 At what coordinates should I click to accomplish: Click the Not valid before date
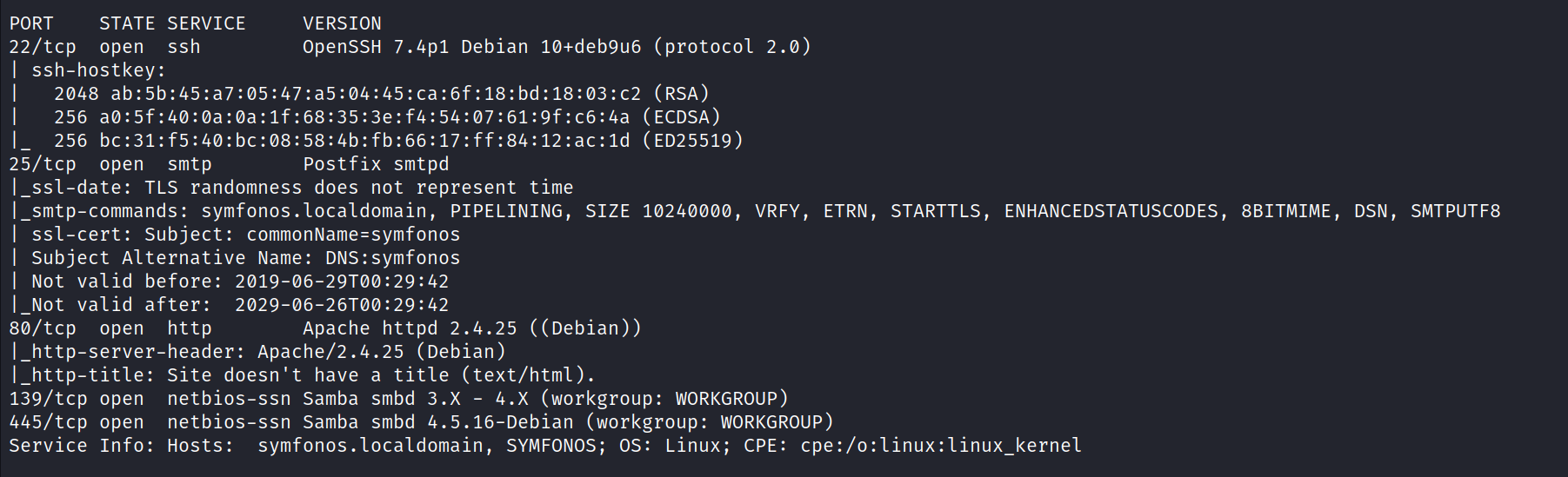(342, 282)
